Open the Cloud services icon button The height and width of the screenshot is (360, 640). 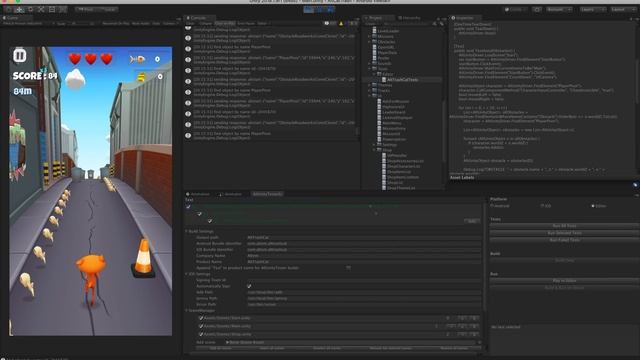click(537, 9)
